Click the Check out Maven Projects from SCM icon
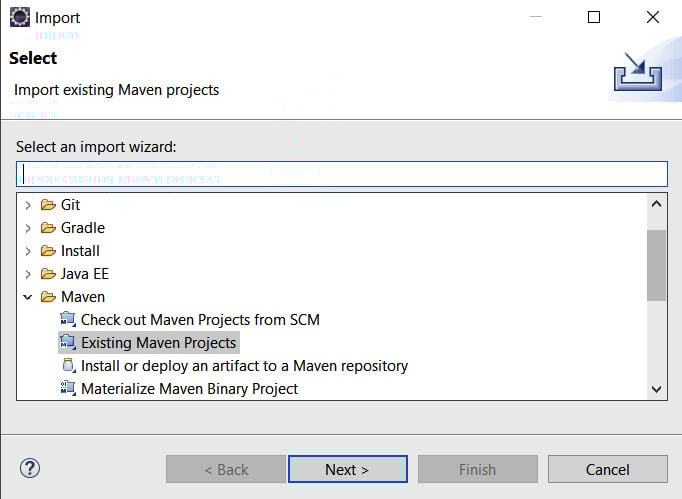 click(x=67, y=319)
